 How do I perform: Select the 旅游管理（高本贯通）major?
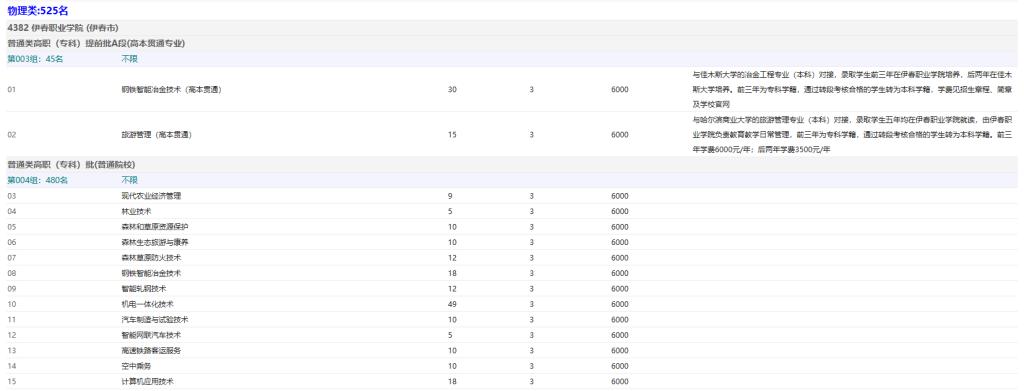pyautogui.click(x=156, y=134)
